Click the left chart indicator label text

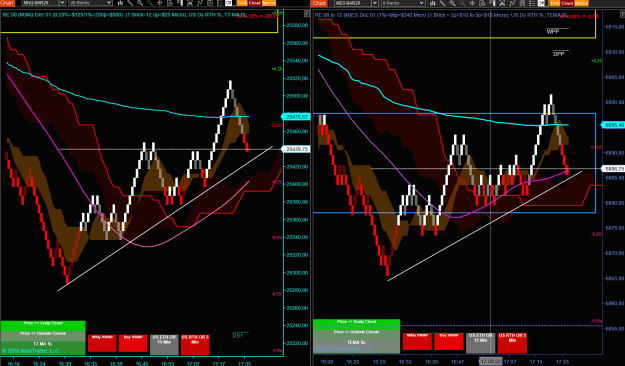124,15
